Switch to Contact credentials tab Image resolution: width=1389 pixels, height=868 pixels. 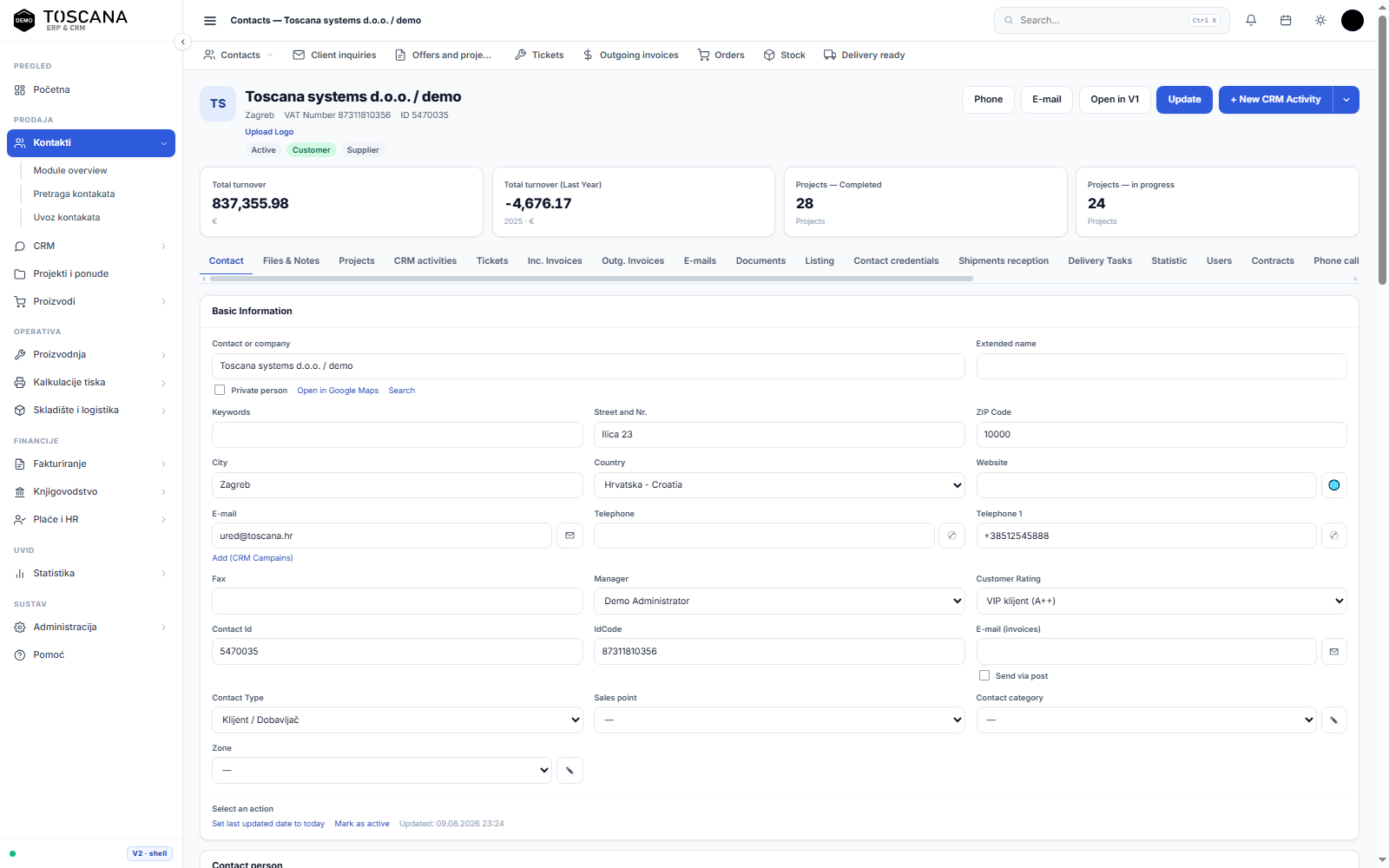(x=896, y=260)
